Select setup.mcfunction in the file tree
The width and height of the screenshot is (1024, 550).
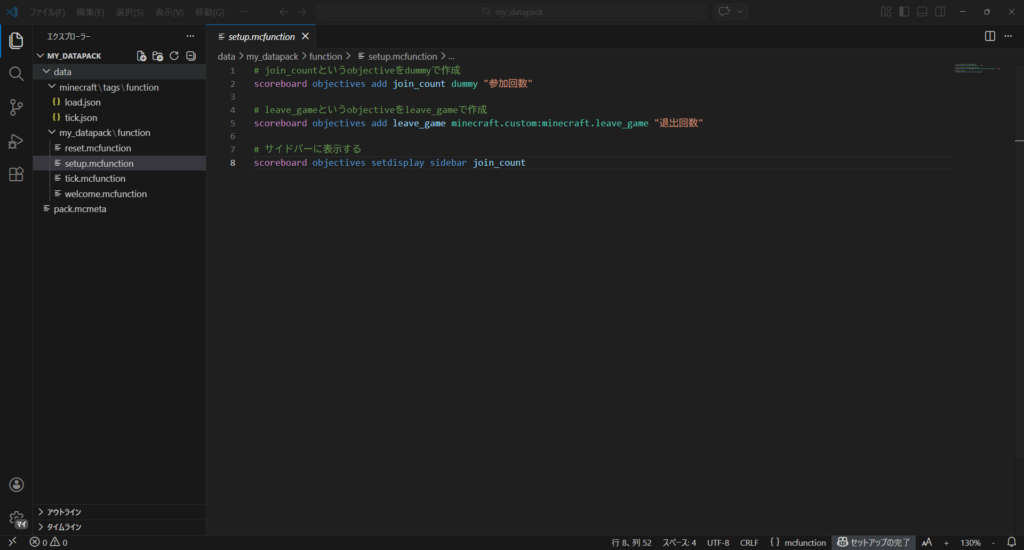[120, 163]
